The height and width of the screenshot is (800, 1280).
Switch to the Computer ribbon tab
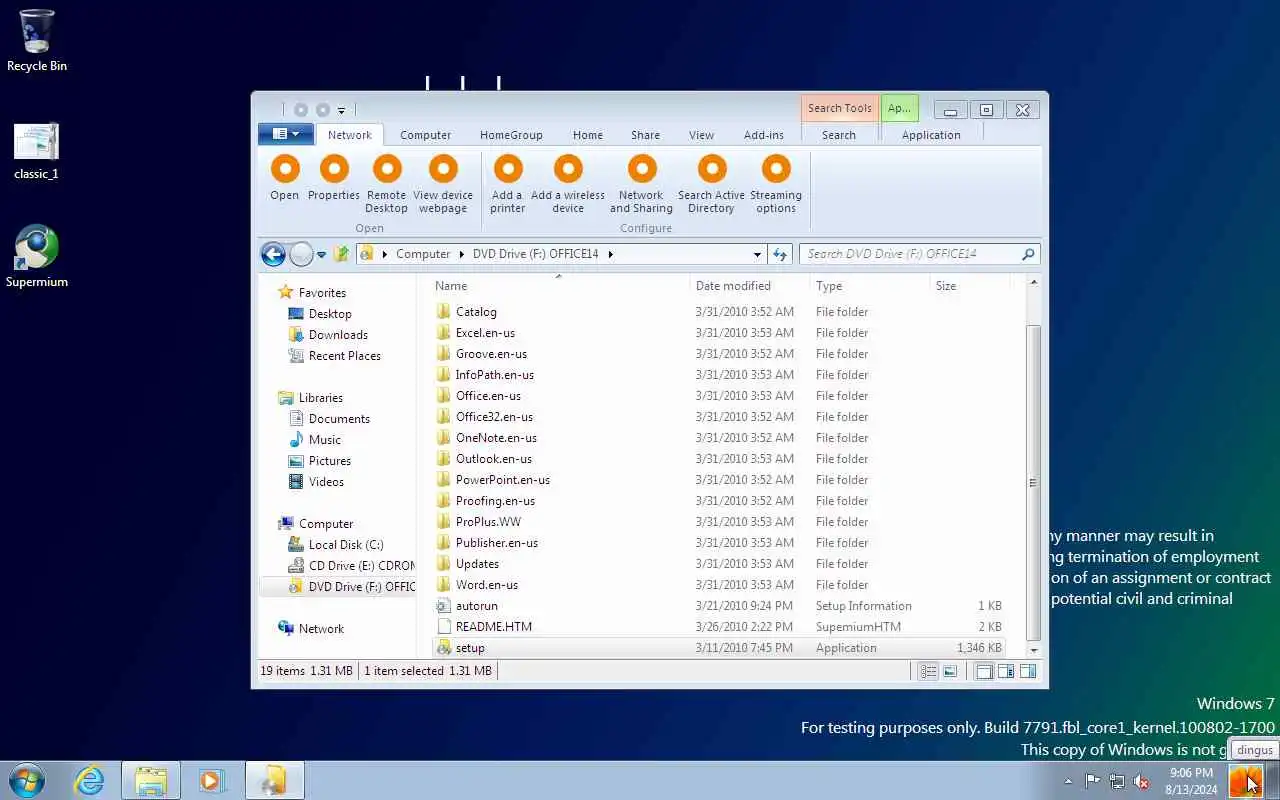click(x=425, y=135)
